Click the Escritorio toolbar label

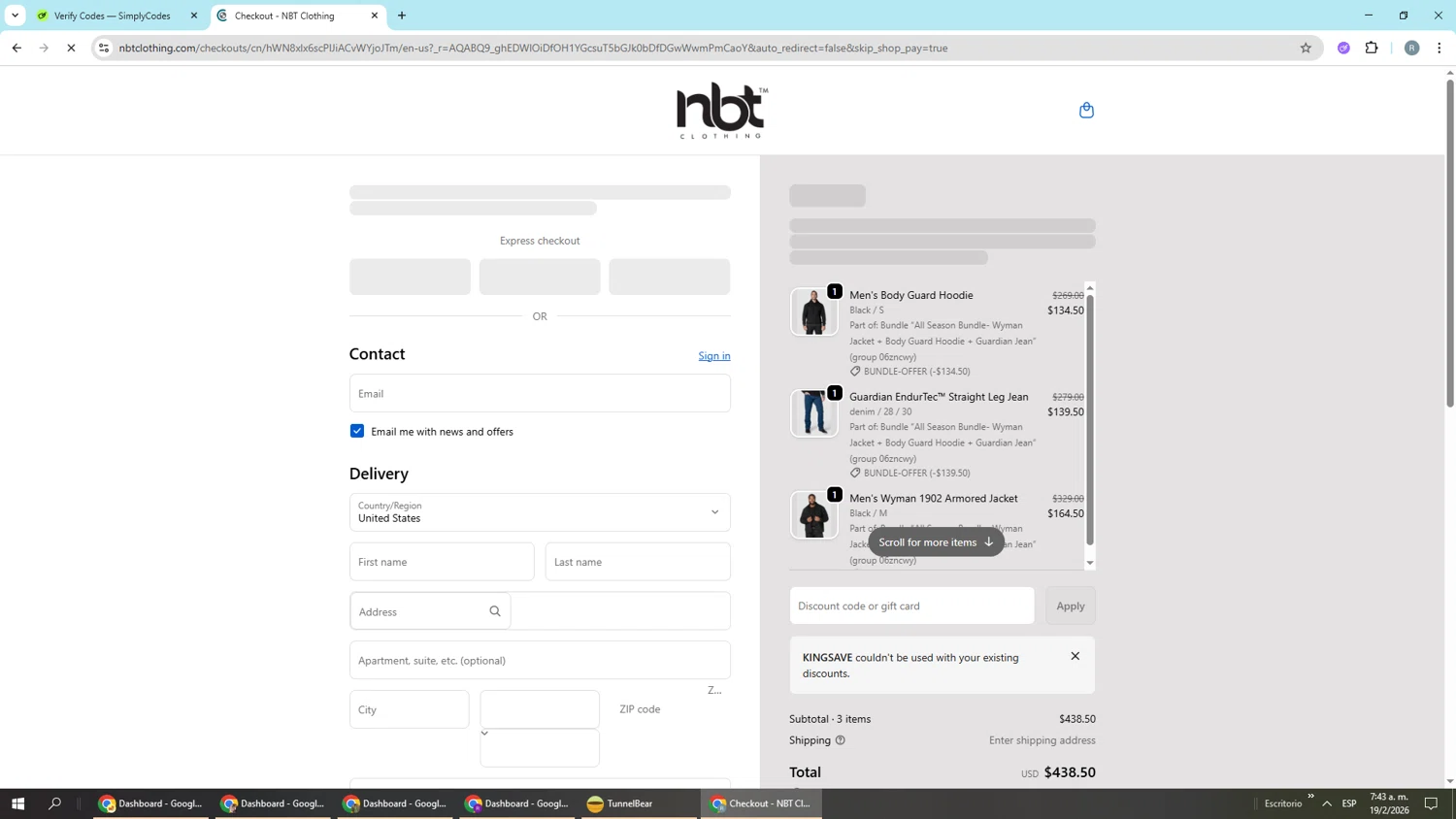click(x=1283, y=803)
